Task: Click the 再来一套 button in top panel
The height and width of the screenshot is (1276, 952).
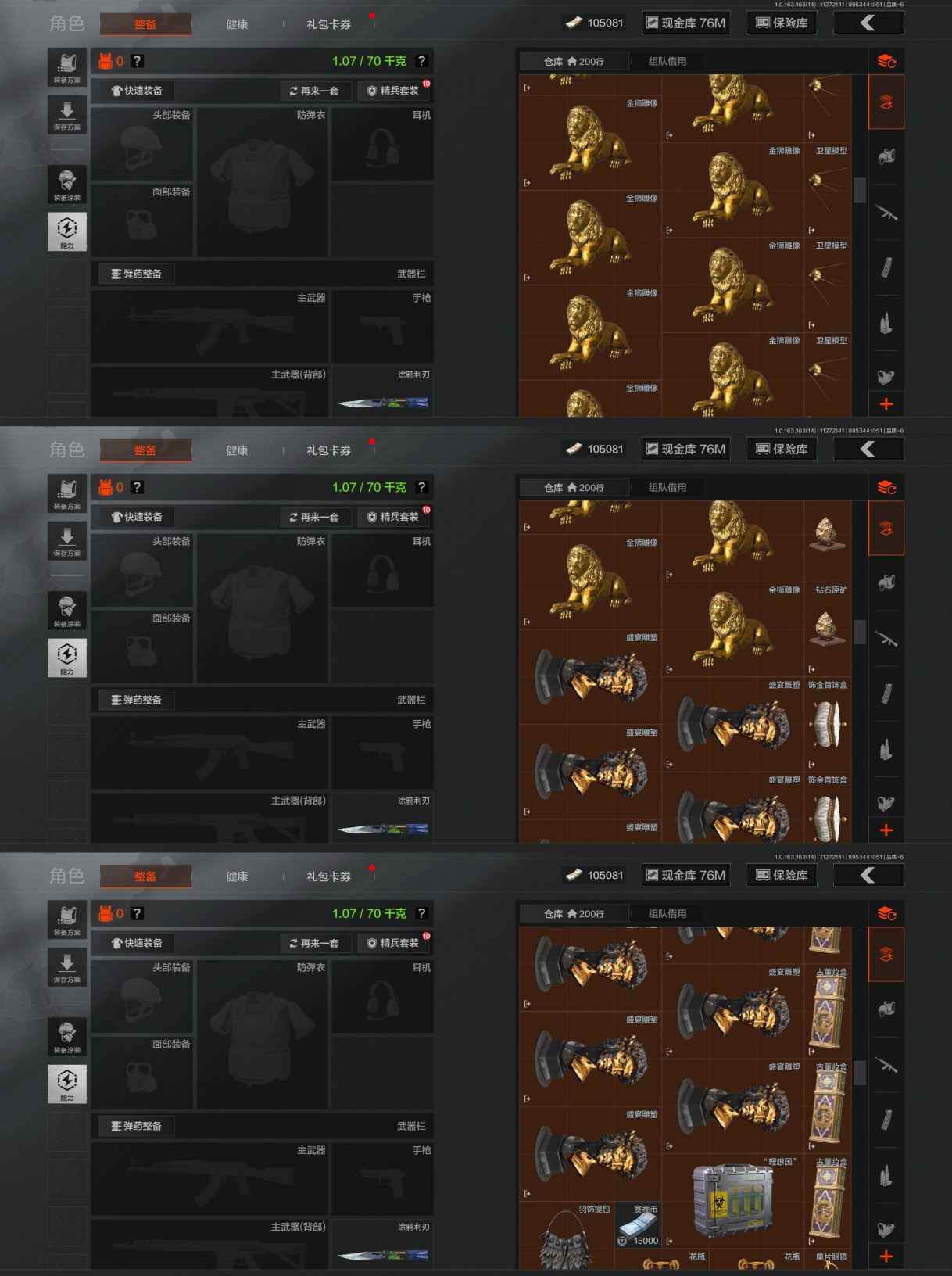Action: (x=314, y=91)
